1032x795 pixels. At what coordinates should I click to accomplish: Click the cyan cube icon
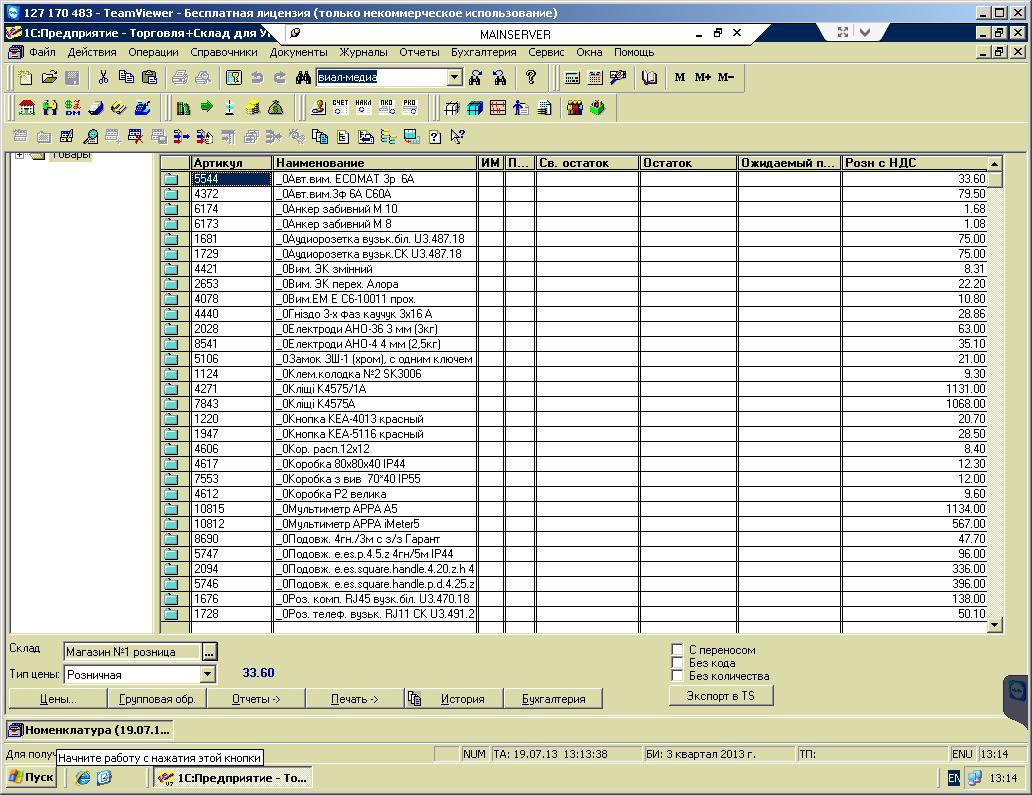click(475, 108)
